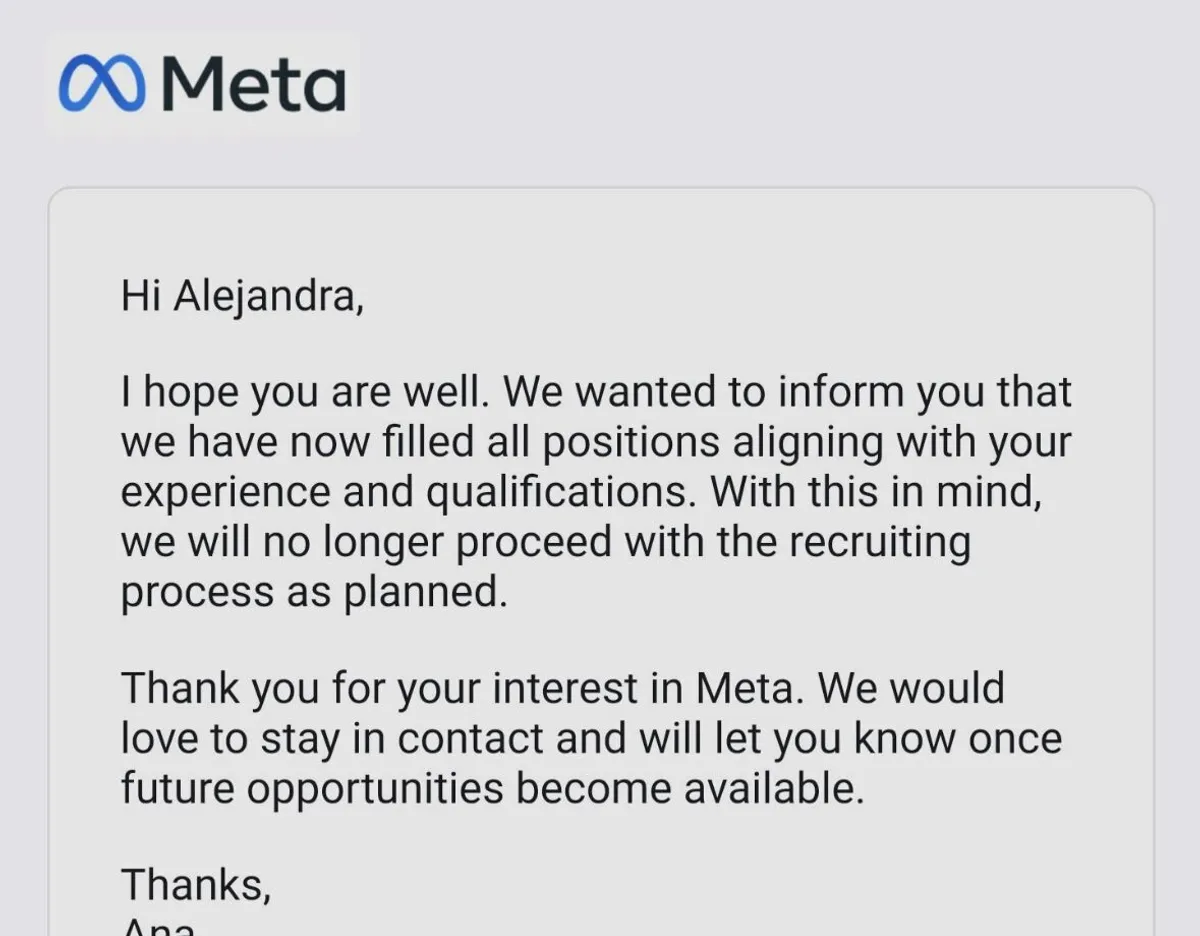
Task: Click the blue Meta infinity logo icon
Action: click(x=101, y=83)
